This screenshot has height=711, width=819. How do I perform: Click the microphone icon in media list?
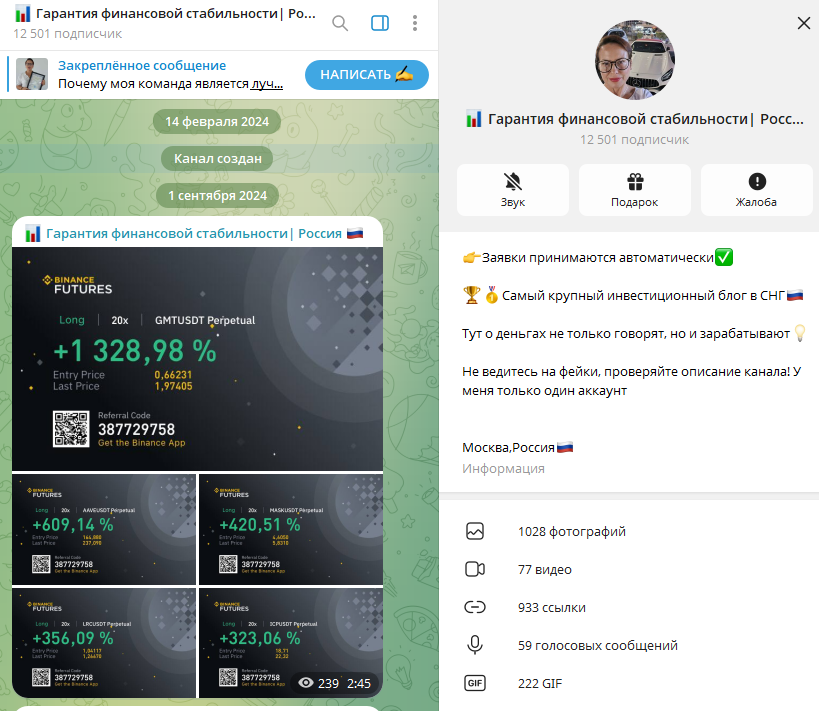pyautogui.click(x=475, y=645)
